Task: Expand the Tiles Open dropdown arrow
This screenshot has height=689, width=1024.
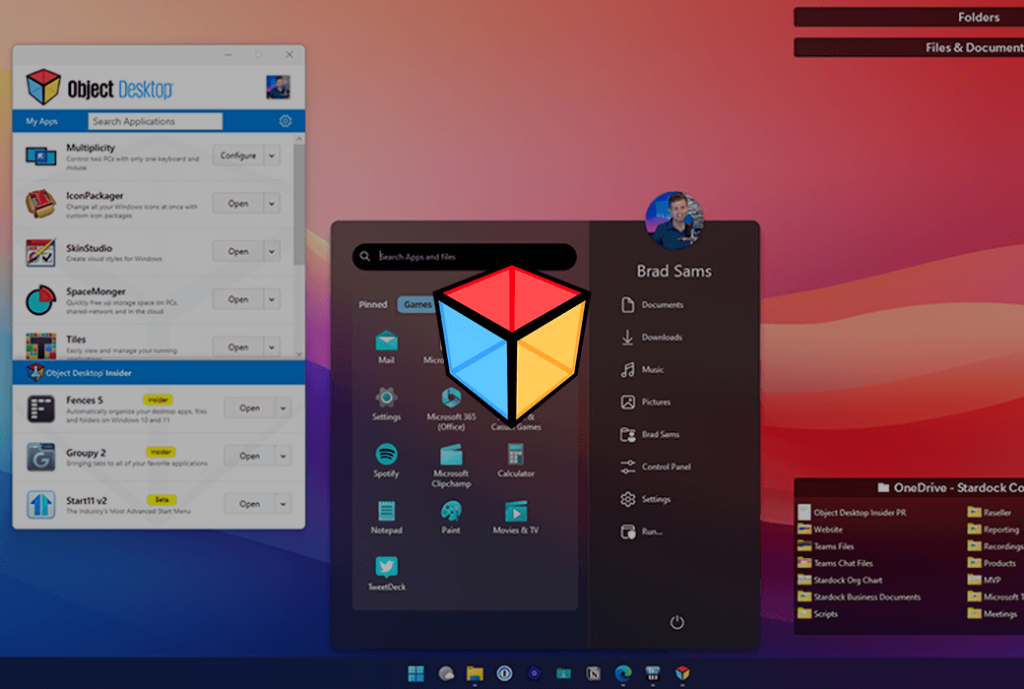Action: coord(272,347)
